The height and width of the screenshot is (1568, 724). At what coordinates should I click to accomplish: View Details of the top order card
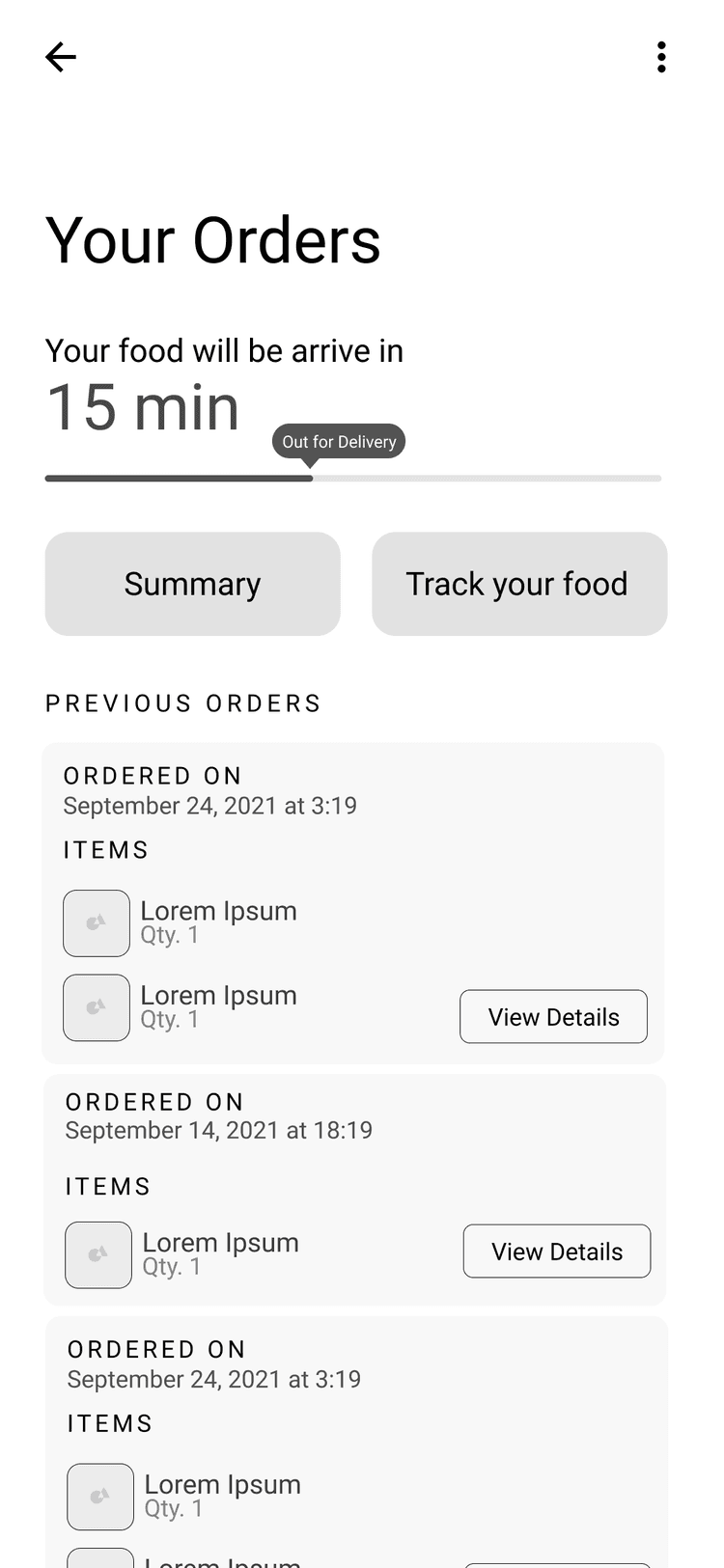(x=553, y=1017)
